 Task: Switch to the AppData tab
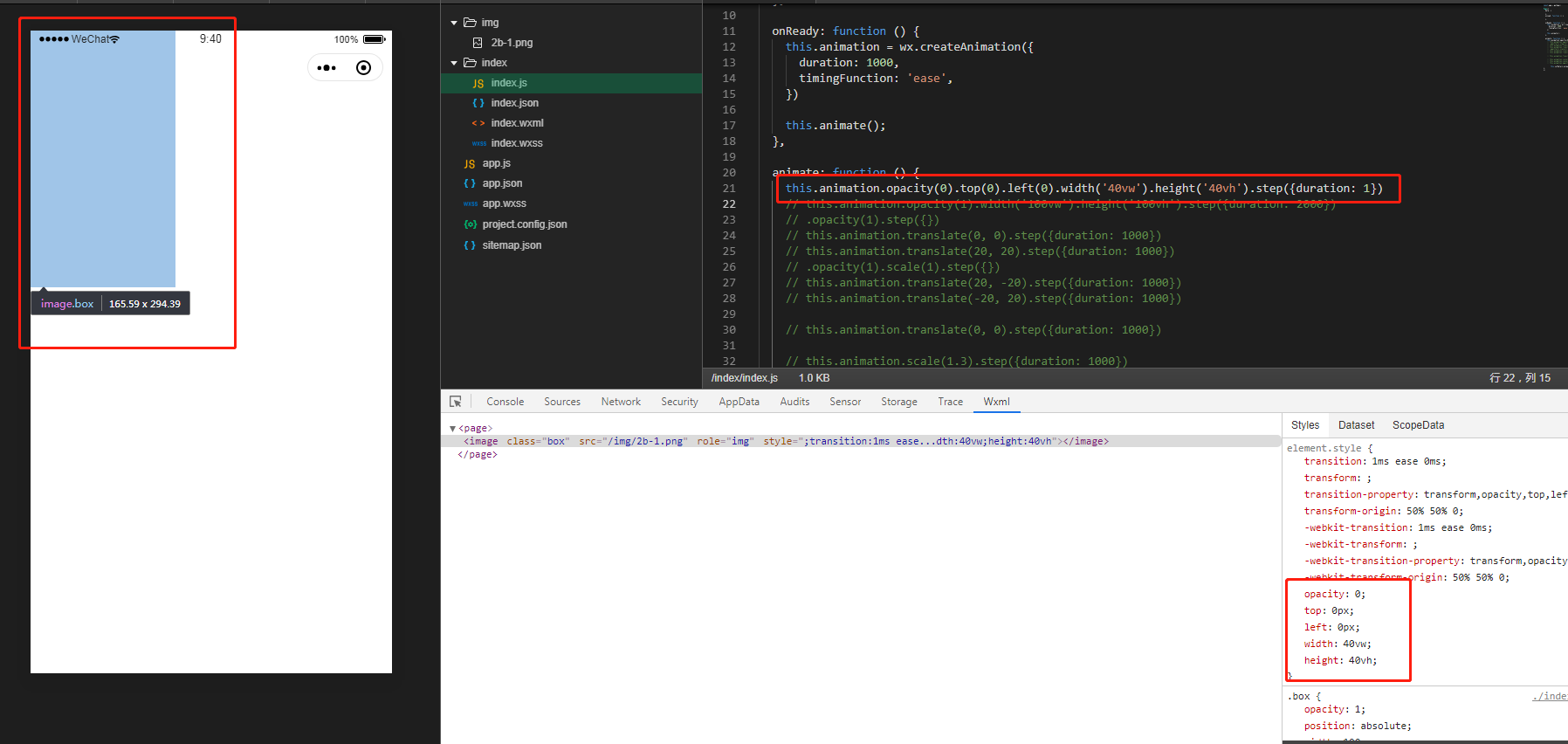[739, 402]
